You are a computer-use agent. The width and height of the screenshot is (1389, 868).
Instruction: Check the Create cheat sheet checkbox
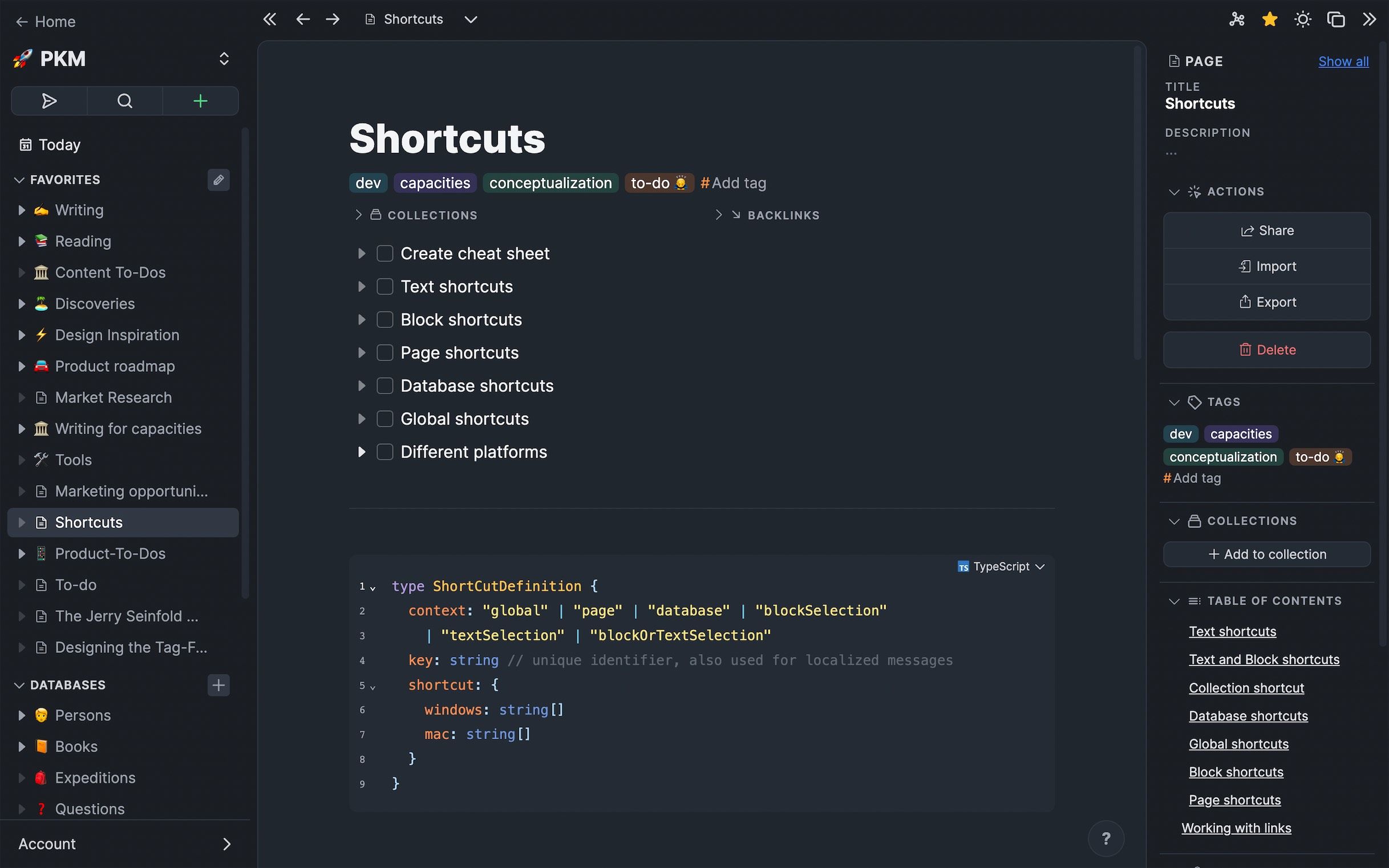click(384, 253)
